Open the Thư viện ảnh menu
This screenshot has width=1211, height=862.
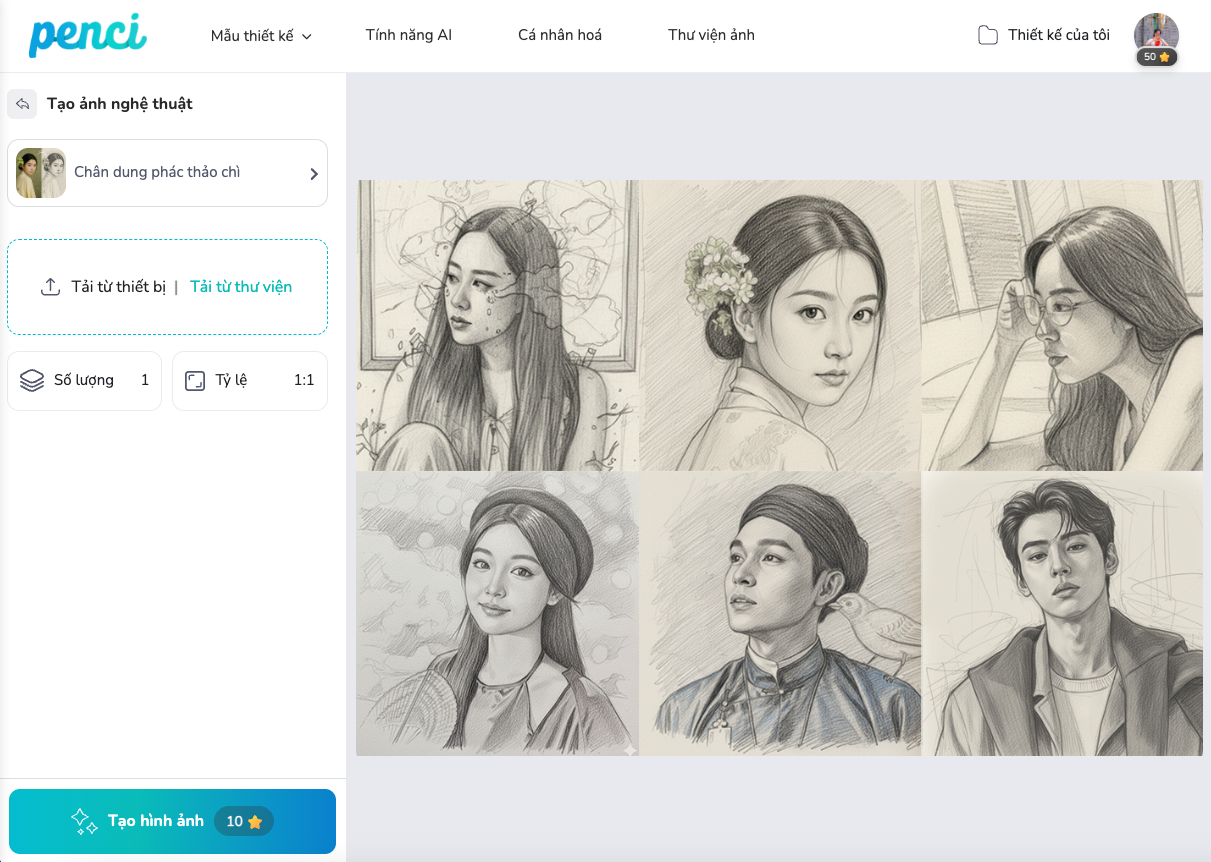pos(711,35)
